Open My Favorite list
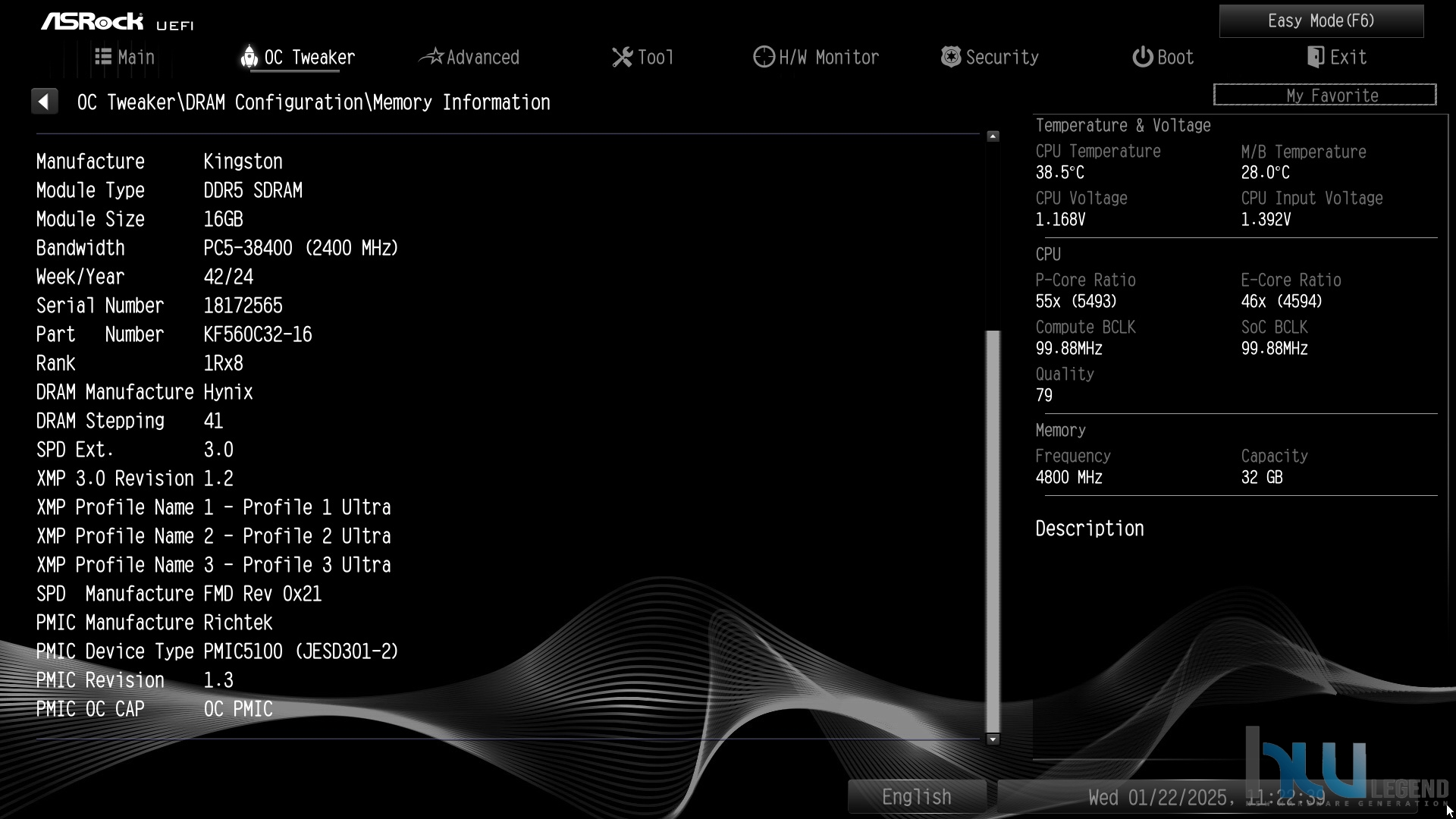This screenshot has width=1456, height=819. [1325, 95]
